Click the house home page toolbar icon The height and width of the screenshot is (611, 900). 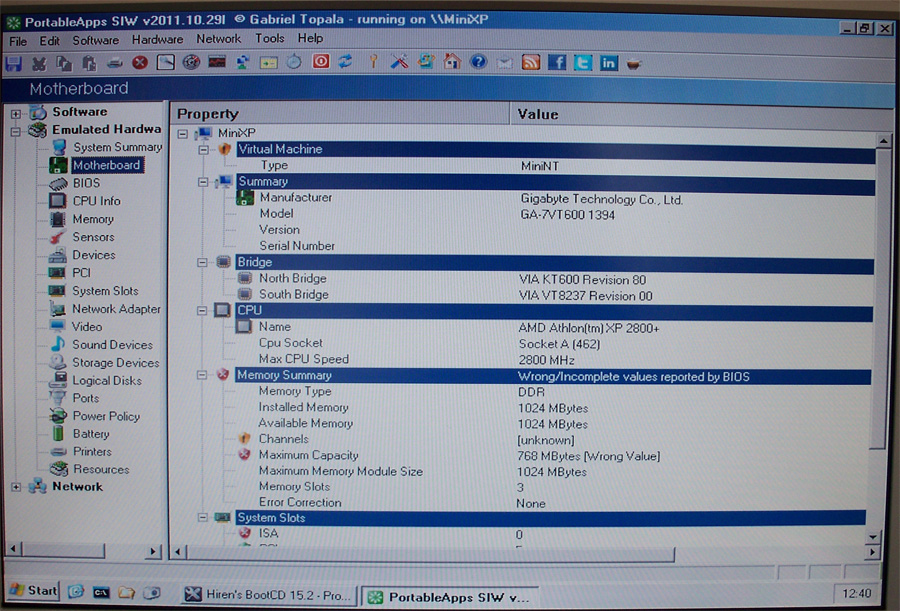click(x=452, y=61)
